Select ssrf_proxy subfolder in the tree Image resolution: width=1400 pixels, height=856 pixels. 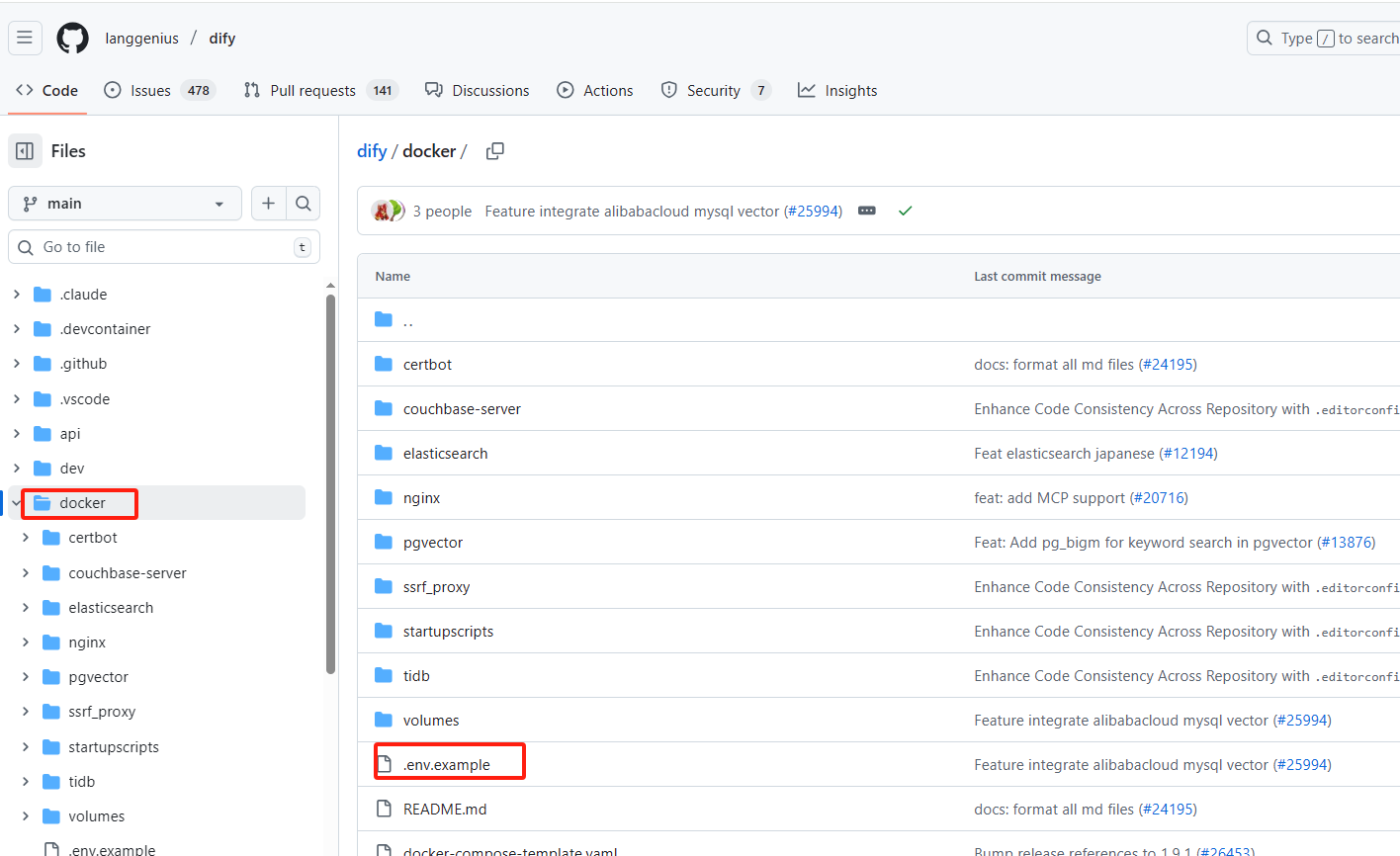point(102,712)
